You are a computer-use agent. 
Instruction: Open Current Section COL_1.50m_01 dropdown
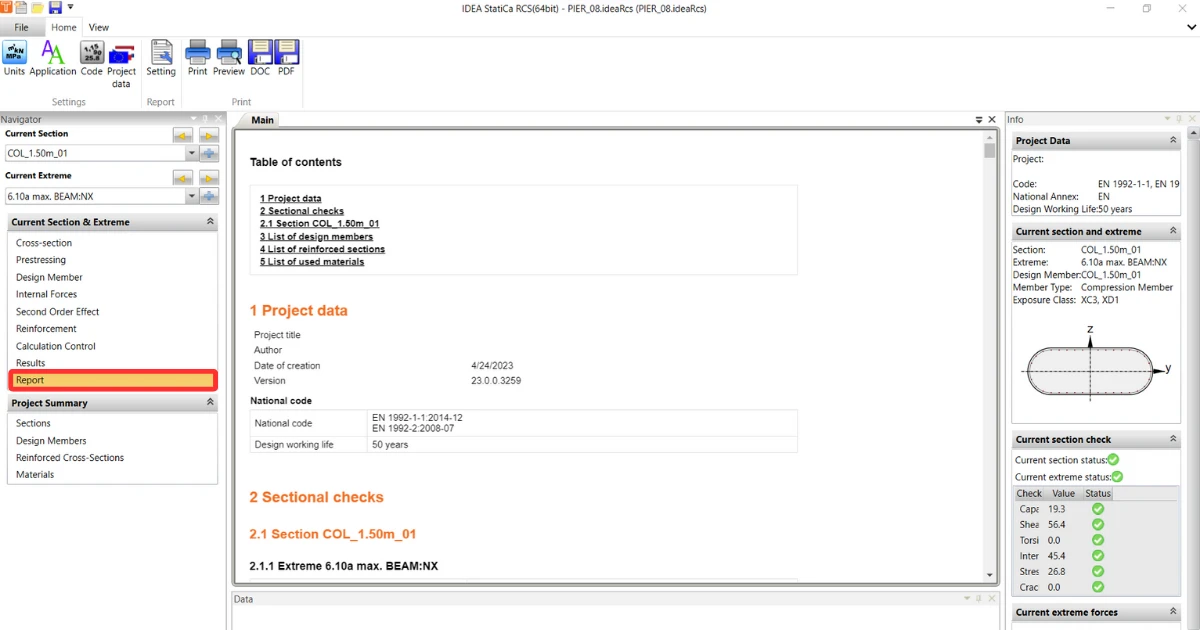[x=192, y=154]
